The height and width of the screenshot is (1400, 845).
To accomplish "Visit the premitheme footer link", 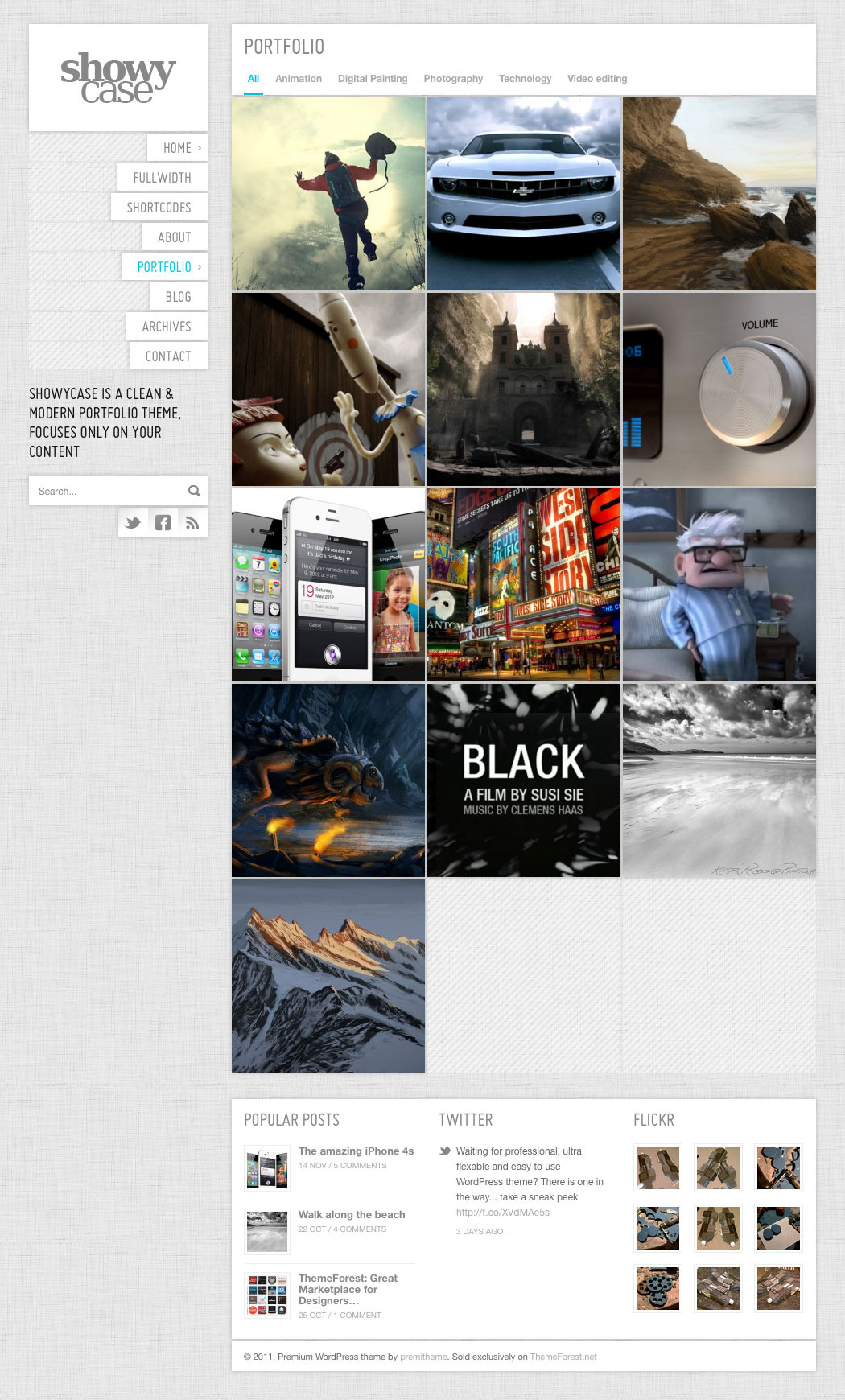I will point(423,1357).
